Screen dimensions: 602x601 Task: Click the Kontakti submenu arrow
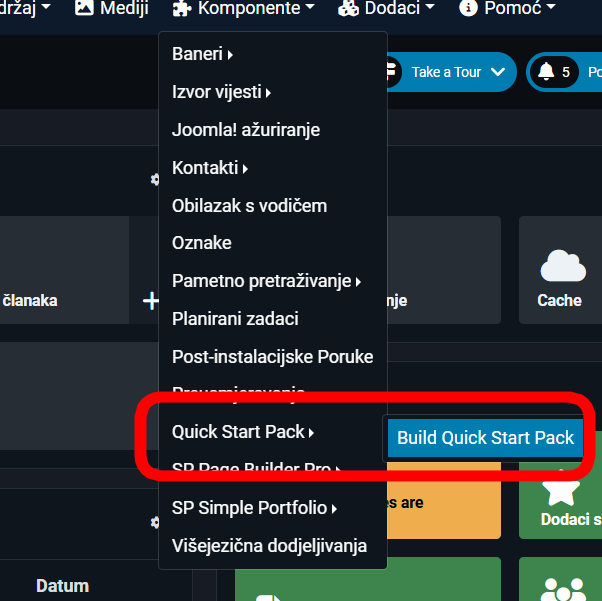(245, 169)
